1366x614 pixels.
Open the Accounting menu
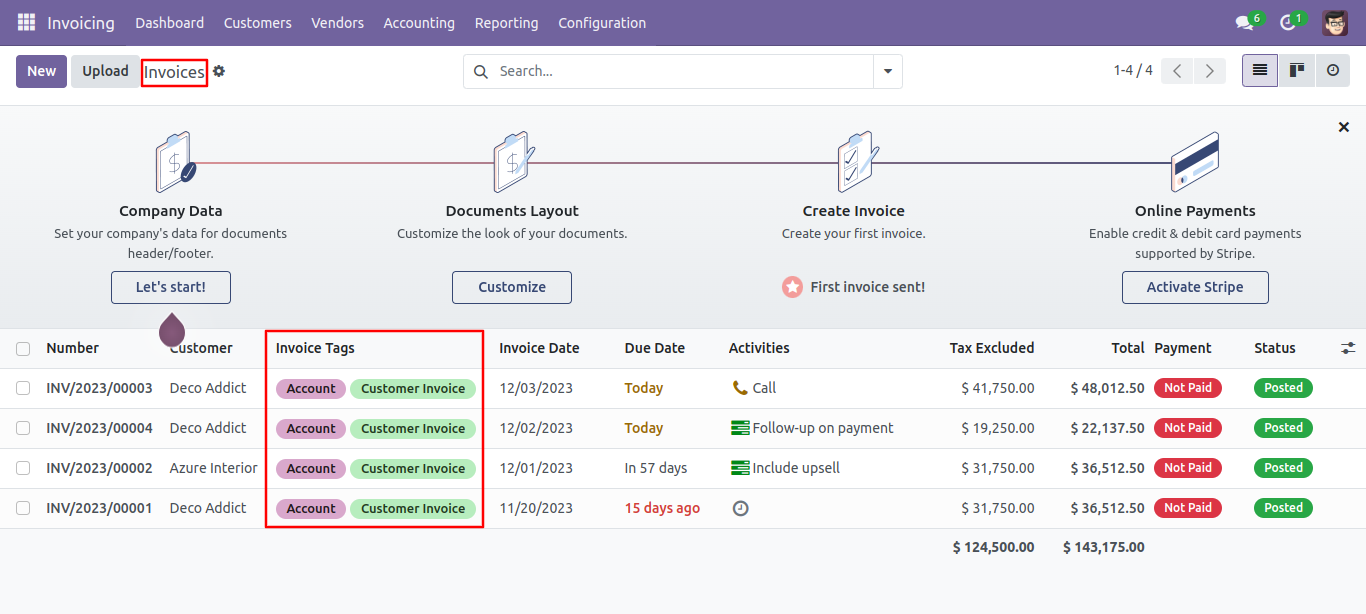coord(419,22)
